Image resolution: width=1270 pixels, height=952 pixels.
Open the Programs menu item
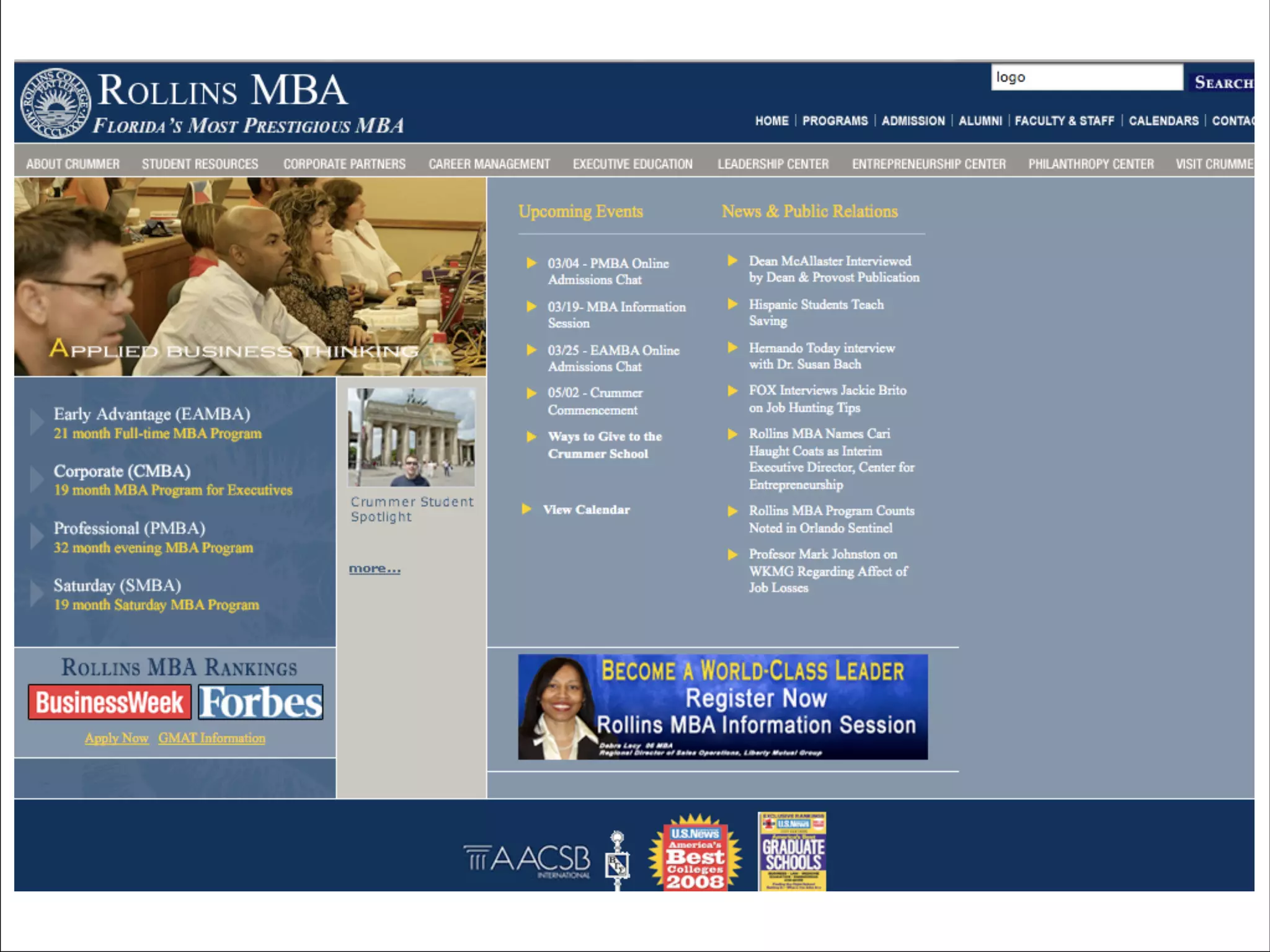click(835, 121)
